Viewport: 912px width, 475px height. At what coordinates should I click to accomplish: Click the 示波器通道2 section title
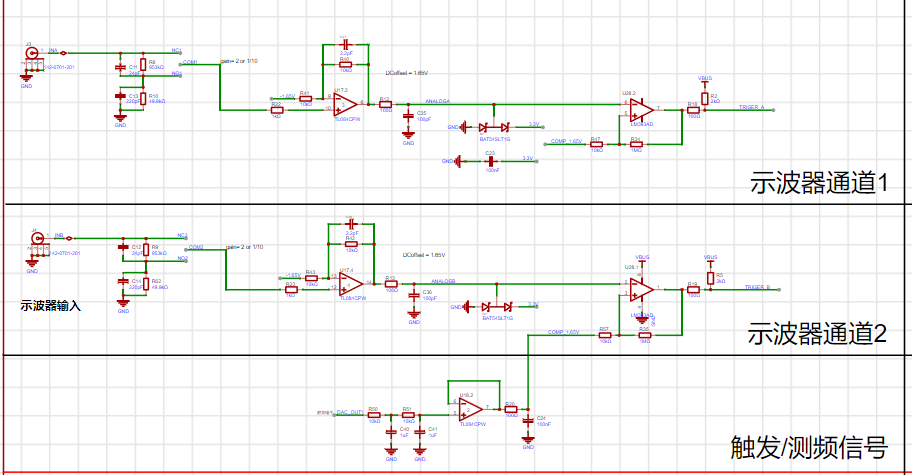click(817, 334)
